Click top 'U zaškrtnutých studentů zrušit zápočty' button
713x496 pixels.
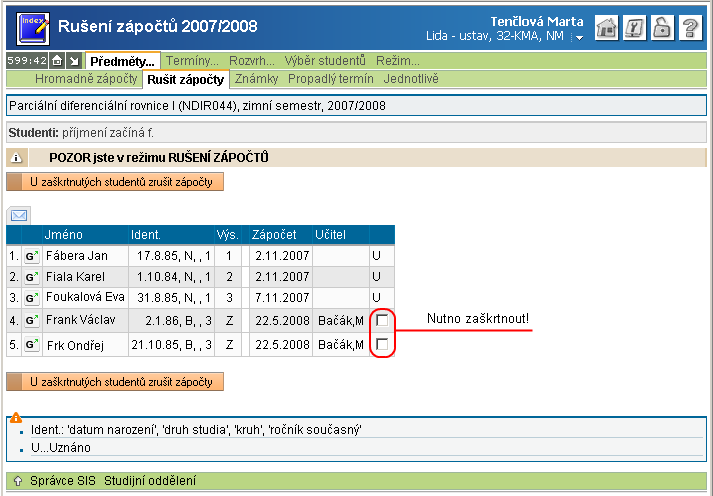pyautogui.click(x=115, y=182)
